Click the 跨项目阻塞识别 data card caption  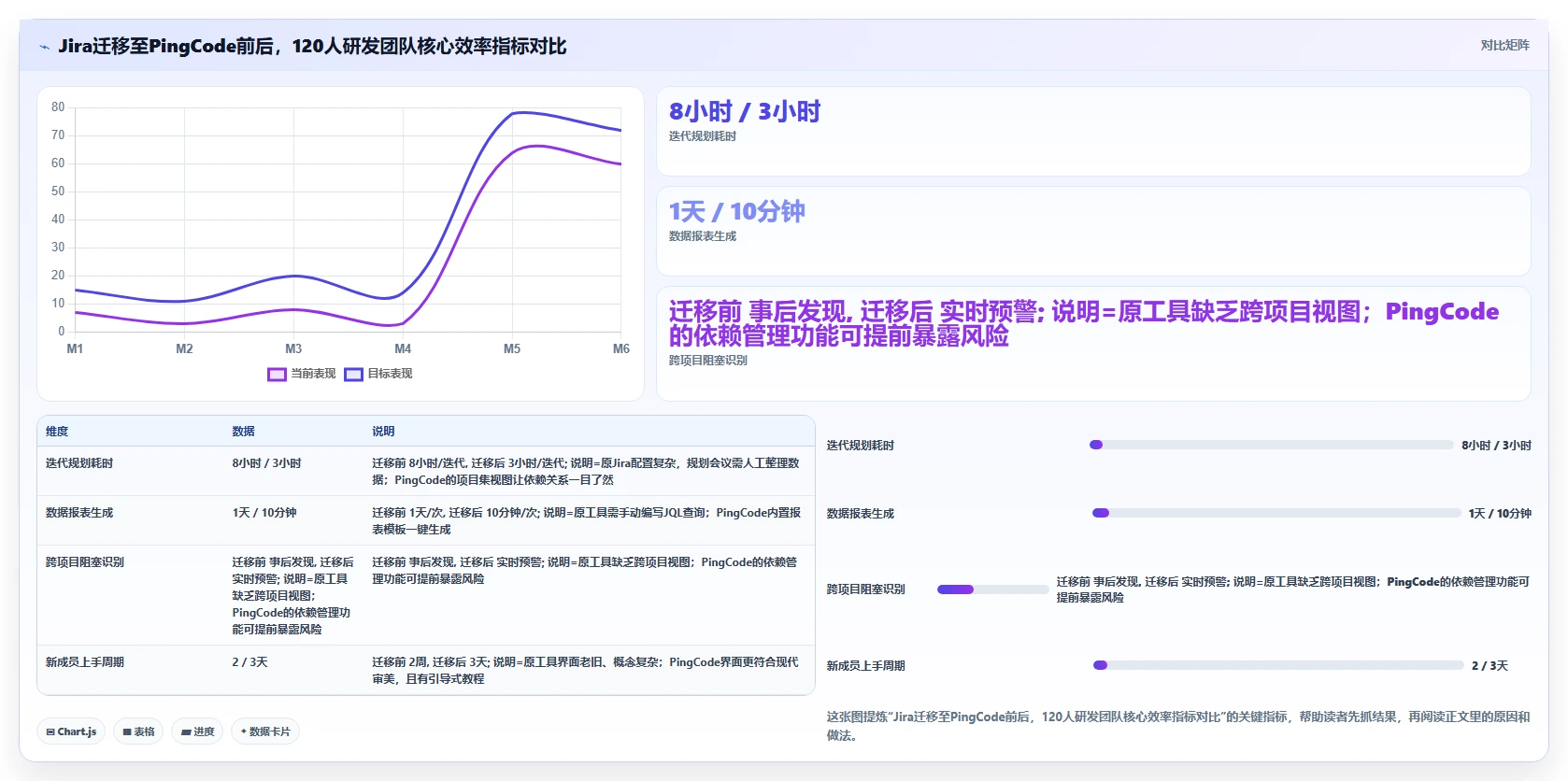708,361
